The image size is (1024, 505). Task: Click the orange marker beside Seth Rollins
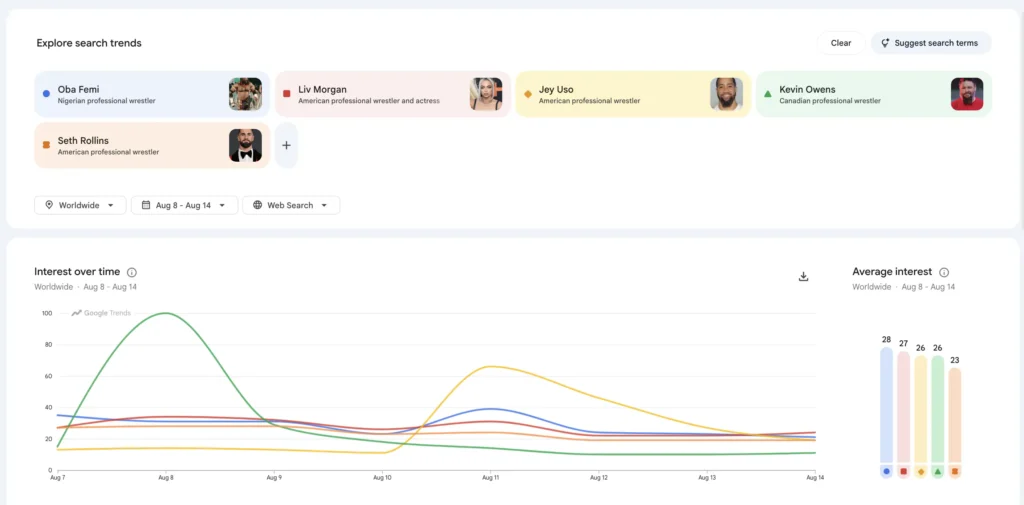pos(46,145)
